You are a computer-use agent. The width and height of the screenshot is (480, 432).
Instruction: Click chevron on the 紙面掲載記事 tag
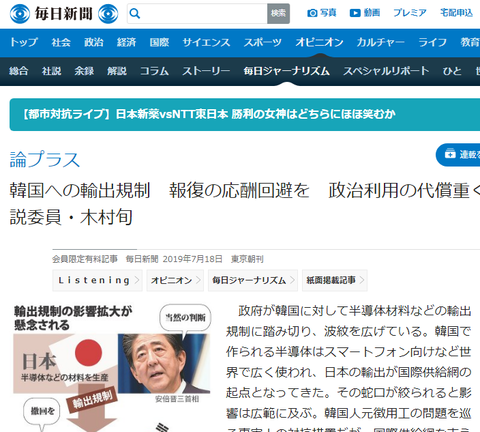(x=361, y=280)
